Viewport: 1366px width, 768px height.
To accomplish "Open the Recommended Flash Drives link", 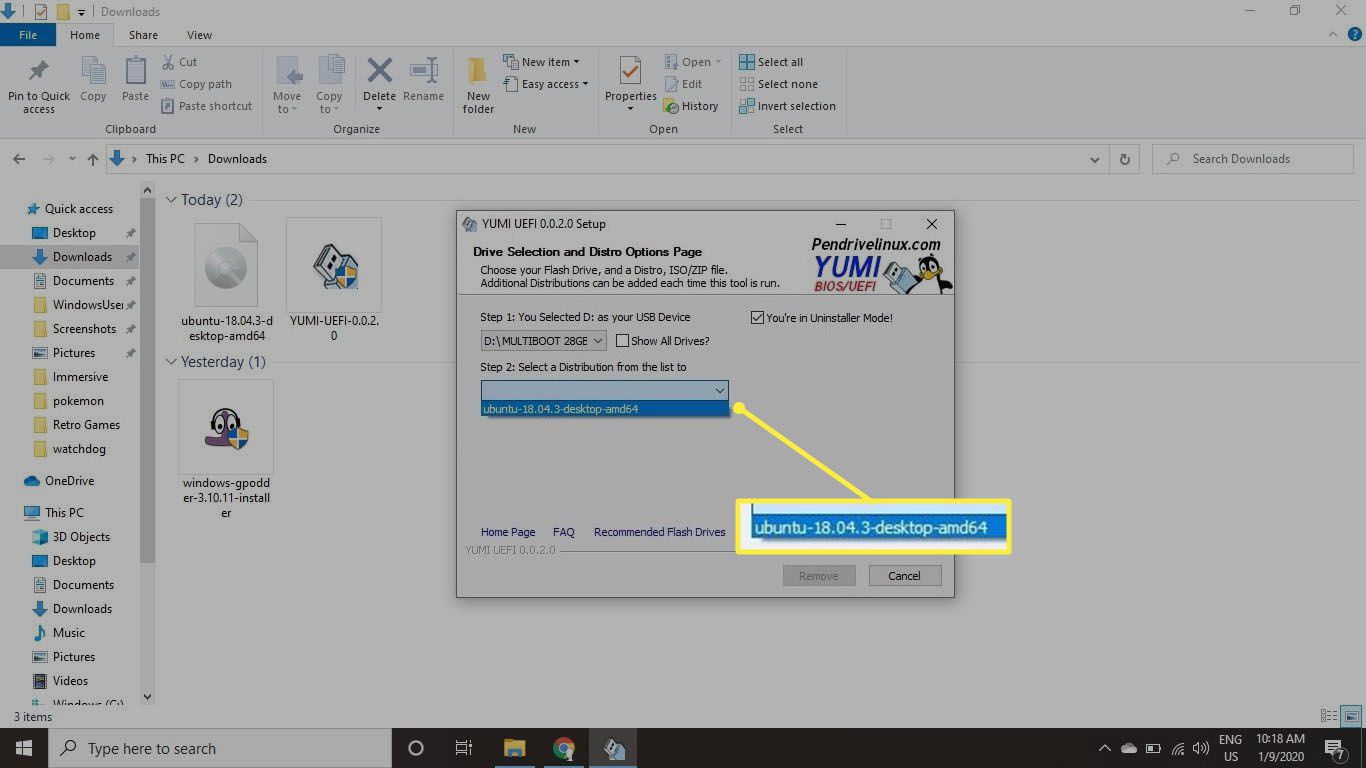I will pos(659,532).
